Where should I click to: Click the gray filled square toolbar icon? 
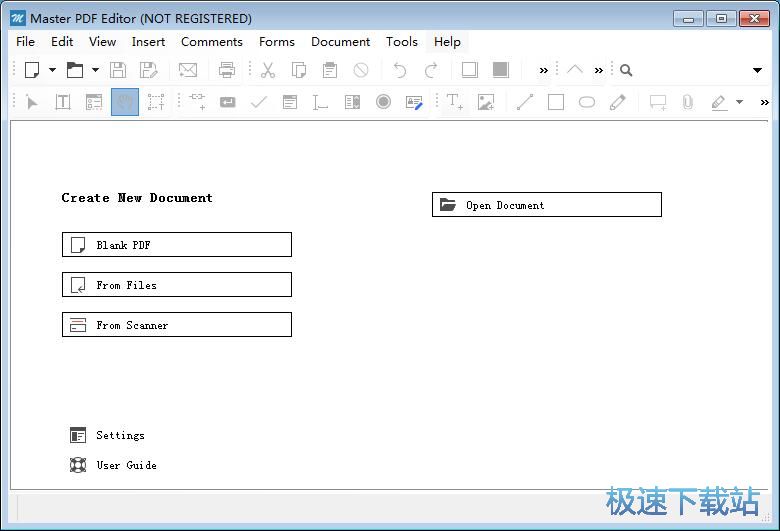click(500, 70)
